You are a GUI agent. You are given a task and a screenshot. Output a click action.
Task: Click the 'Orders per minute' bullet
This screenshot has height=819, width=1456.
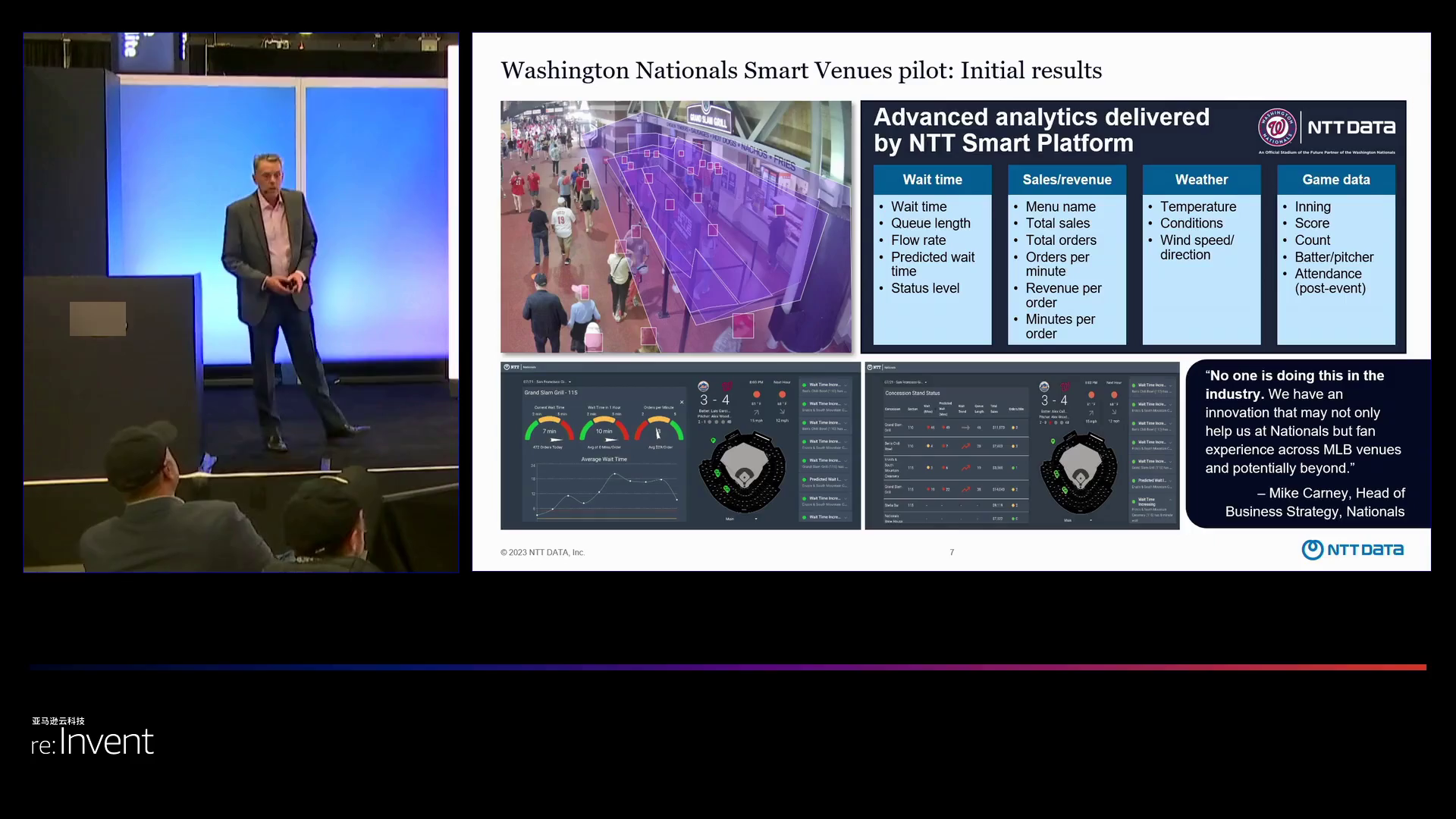pyautogui.click(x=1057, y=264)
